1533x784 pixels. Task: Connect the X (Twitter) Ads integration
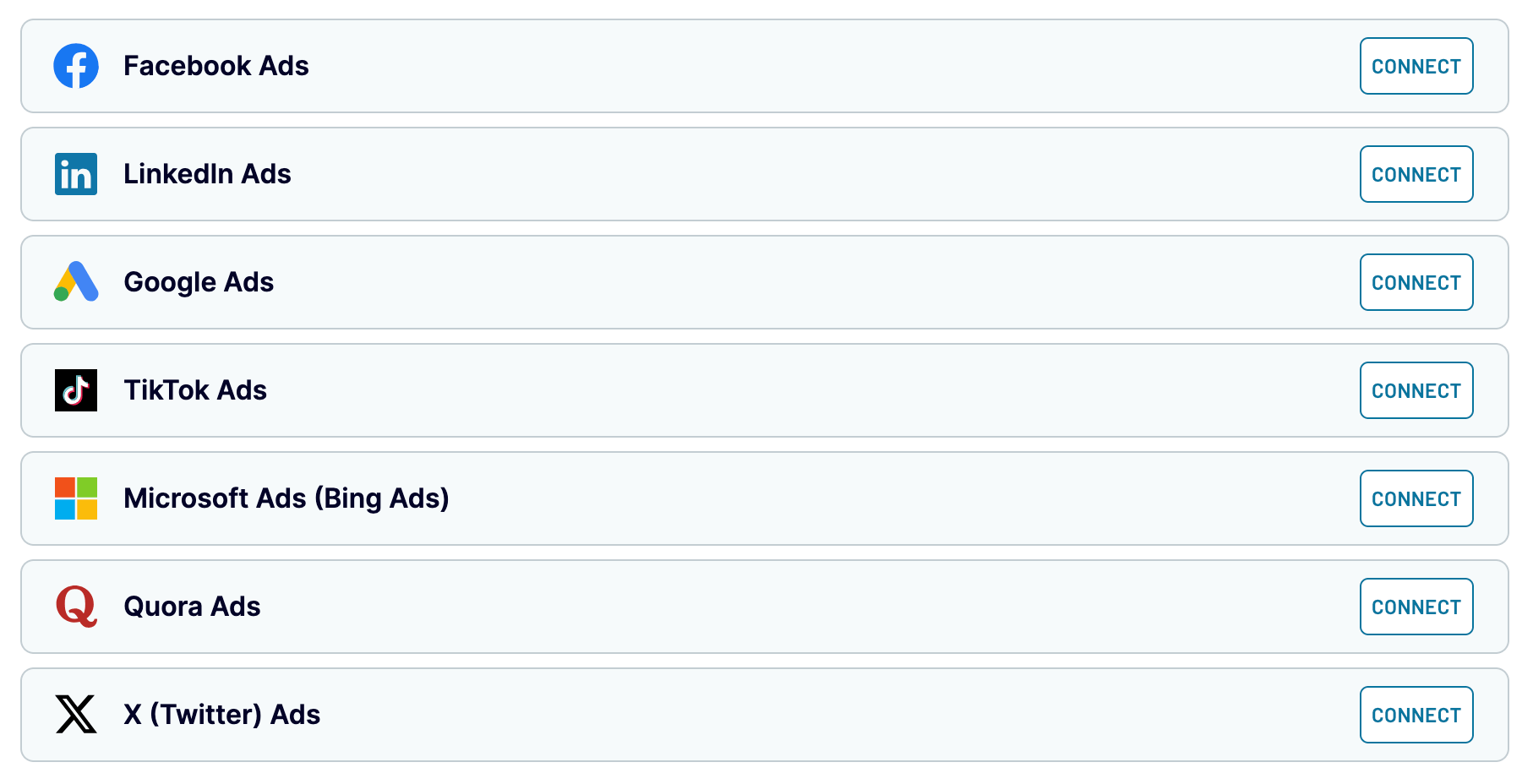click(1416, 715)
